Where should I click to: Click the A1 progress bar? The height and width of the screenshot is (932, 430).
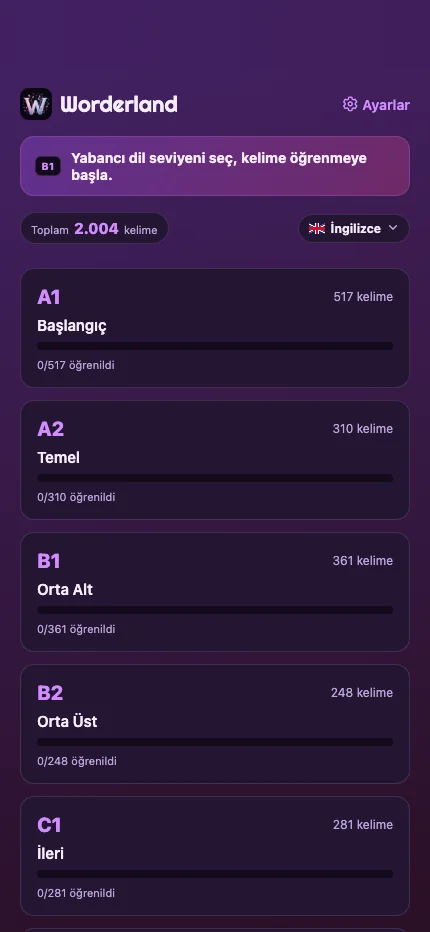[x=215, y=346]
